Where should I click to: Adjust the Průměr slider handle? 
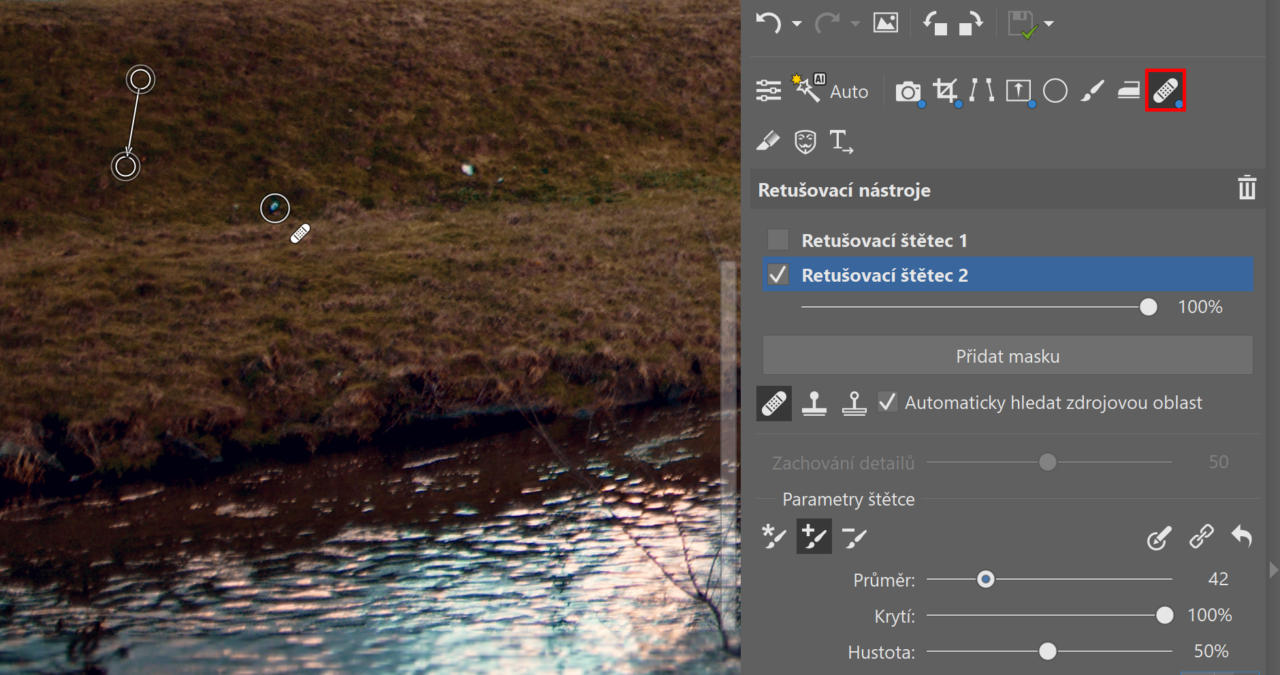click(x=986, y=579)
